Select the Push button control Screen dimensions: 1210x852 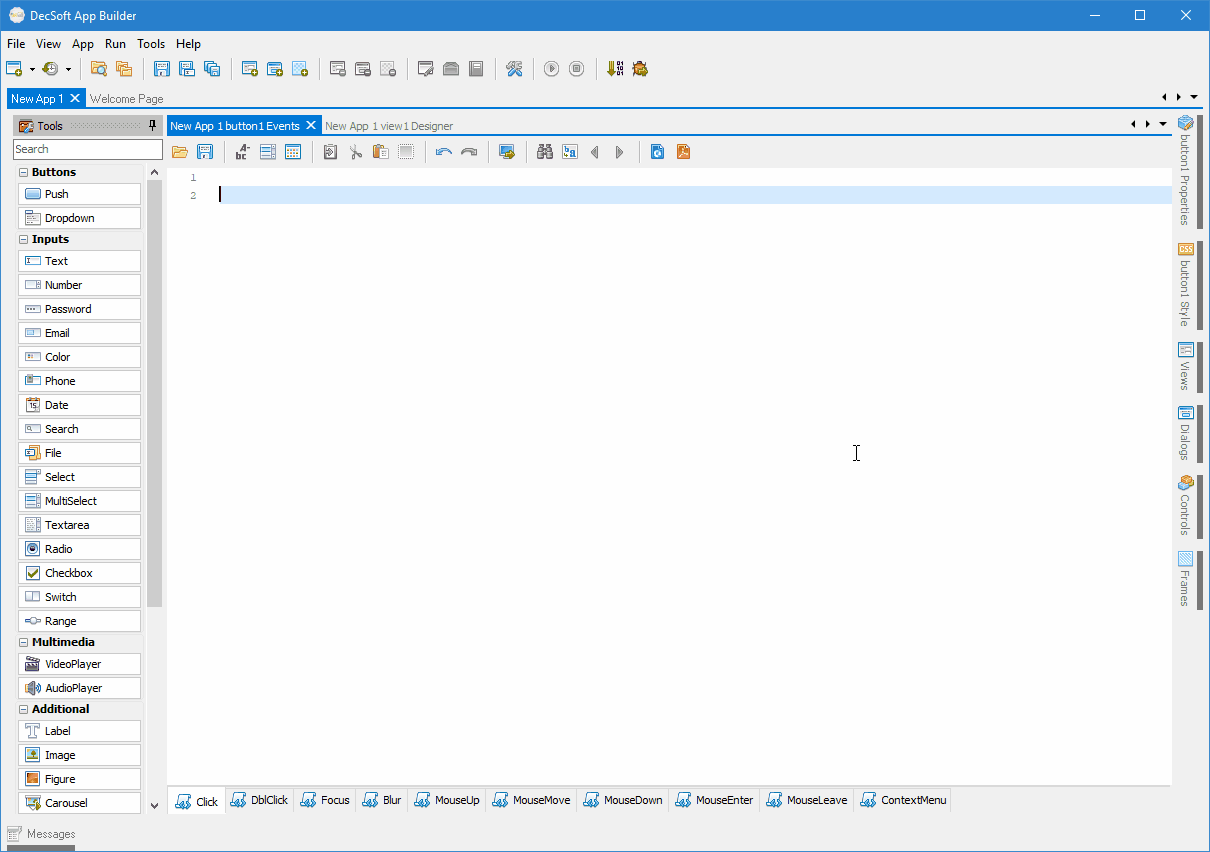coord(79,194)
